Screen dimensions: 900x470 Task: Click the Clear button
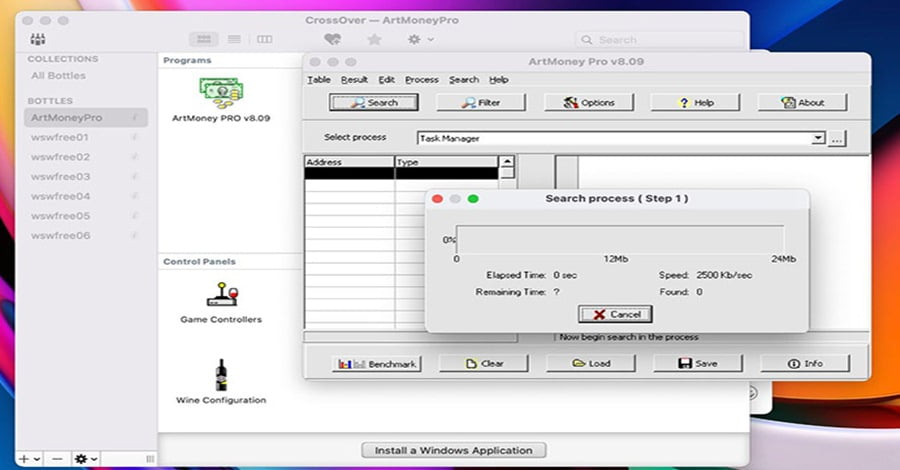click(484, 364)
